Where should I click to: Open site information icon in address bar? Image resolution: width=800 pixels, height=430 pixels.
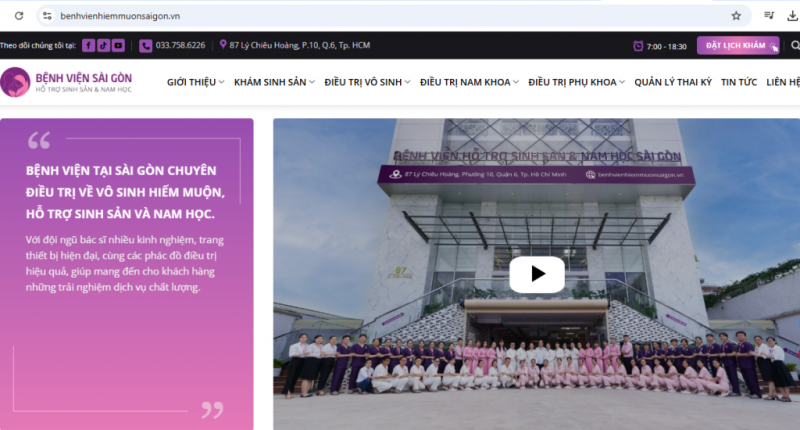47,16
